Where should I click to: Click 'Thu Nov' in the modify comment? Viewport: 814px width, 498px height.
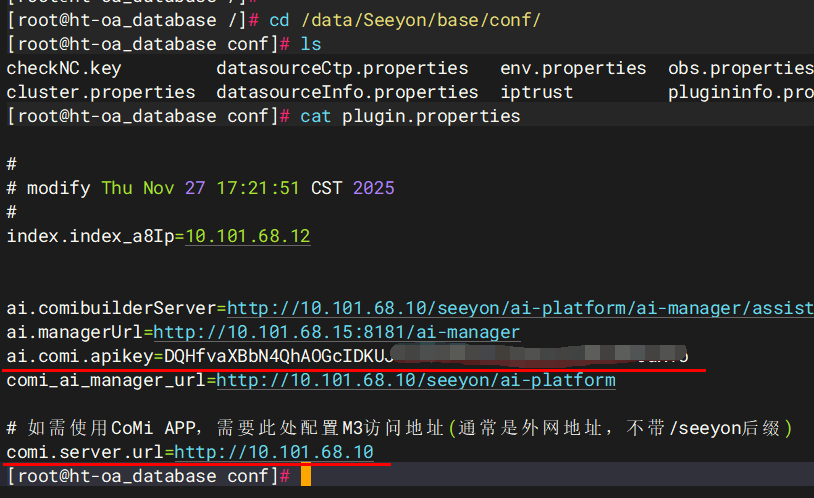pyautogui.click(x=138, y=188)
